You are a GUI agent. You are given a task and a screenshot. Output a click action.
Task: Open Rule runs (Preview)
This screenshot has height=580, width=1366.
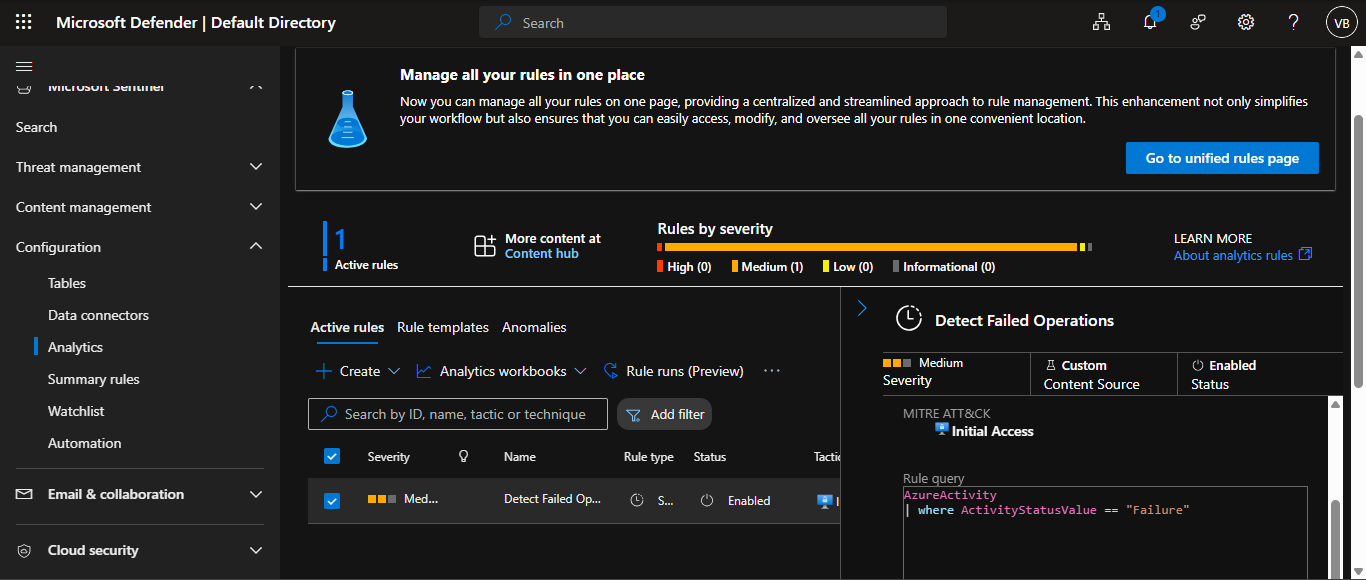point(674,371)
